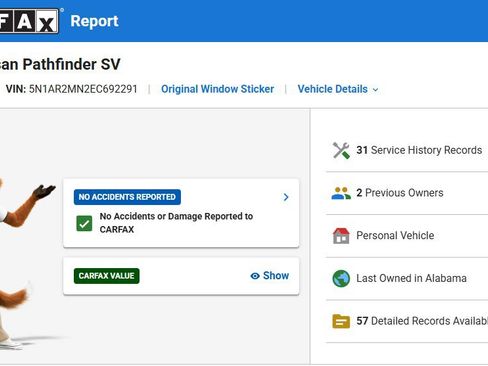Click the globe icon beside Last Owned
The image size is (488, 366).
(341, 278)
